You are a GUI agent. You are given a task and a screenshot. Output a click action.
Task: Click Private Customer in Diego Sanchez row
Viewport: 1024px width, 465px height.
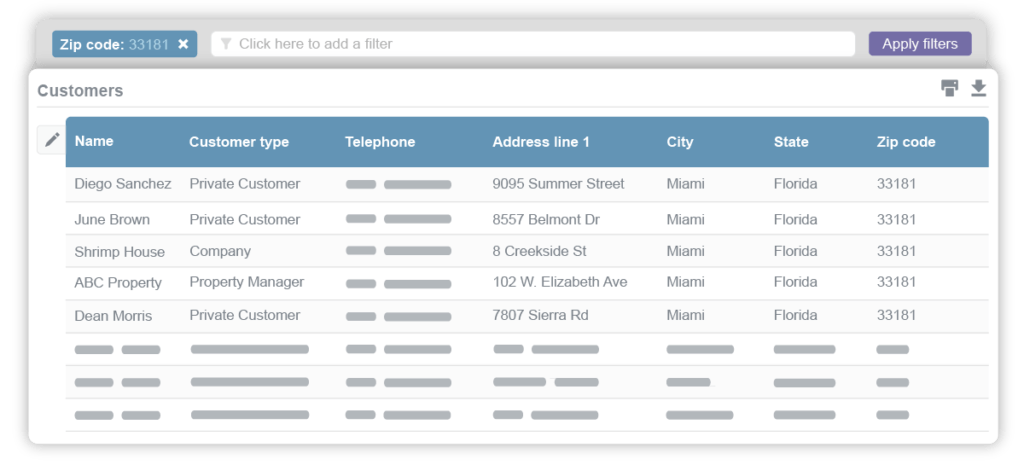tap(245, 184)
